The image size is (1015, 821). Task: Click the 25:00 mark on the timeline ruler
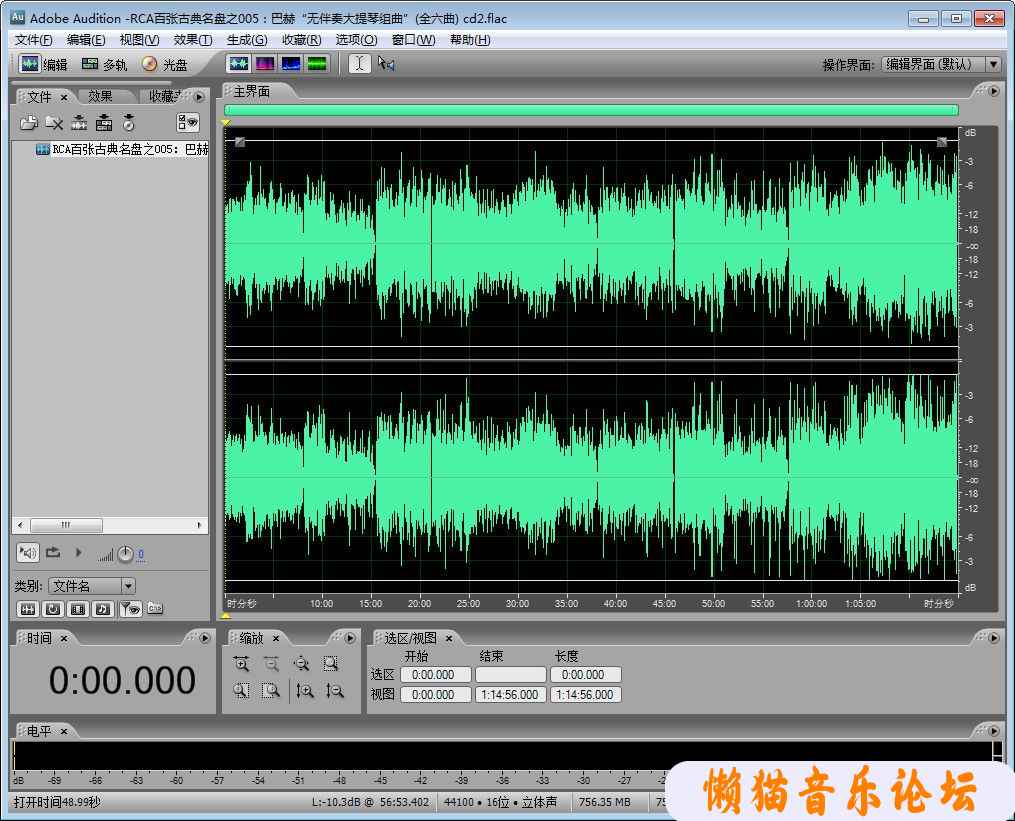(x=468, y=603)
